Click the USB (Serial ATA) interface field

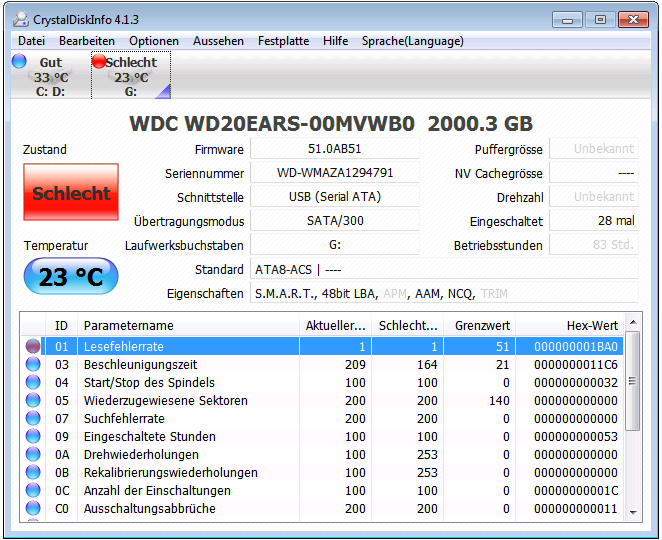click(335, 197)
